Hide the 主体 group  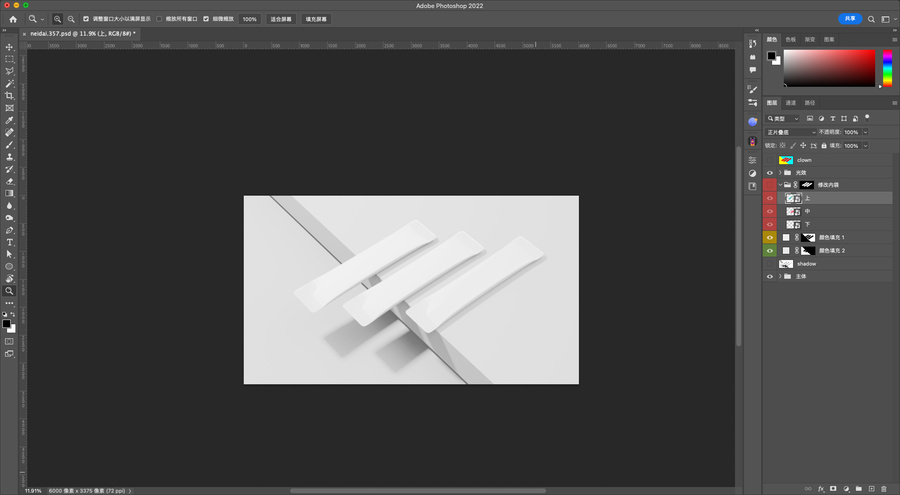[770, 276]
